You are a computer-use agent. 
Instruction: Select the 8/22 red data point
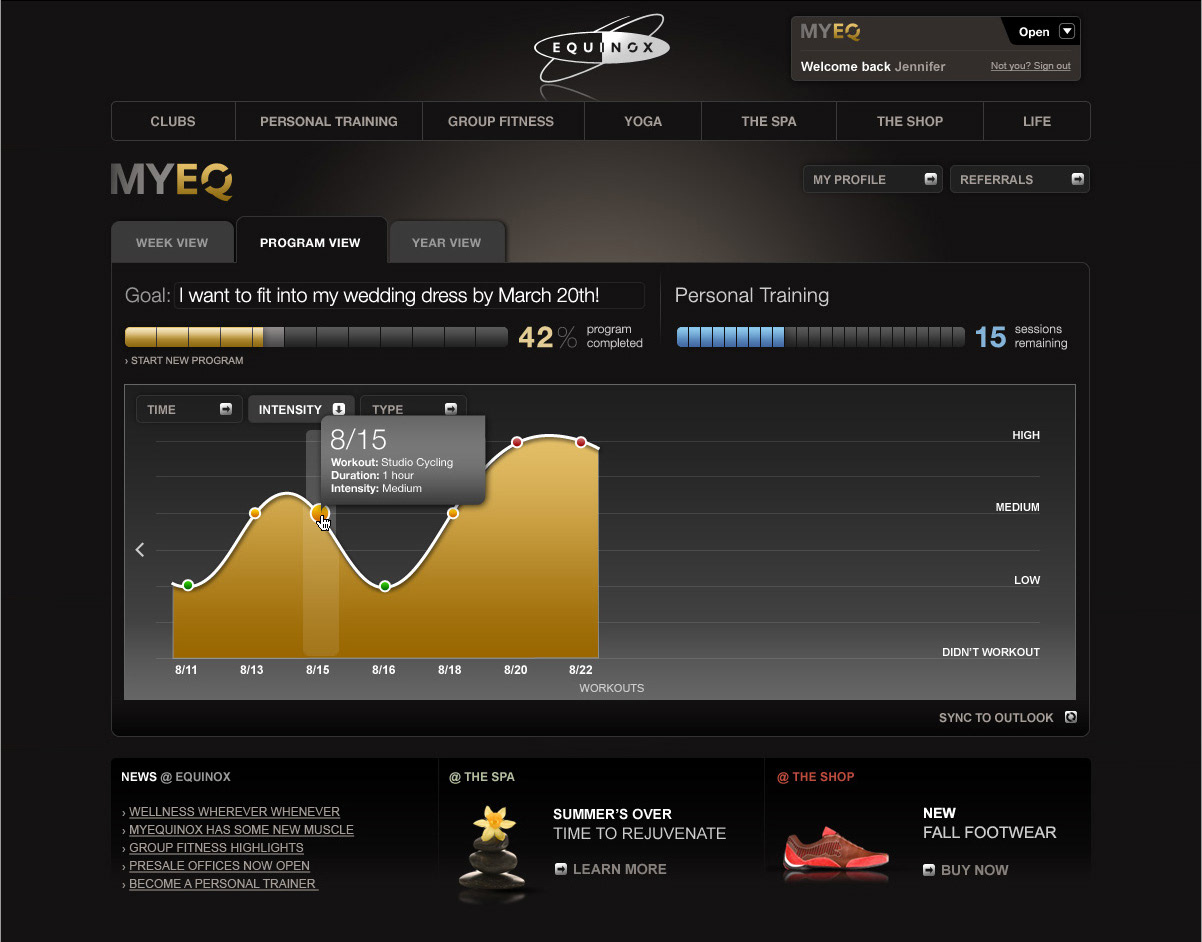[x=581, y=442]
